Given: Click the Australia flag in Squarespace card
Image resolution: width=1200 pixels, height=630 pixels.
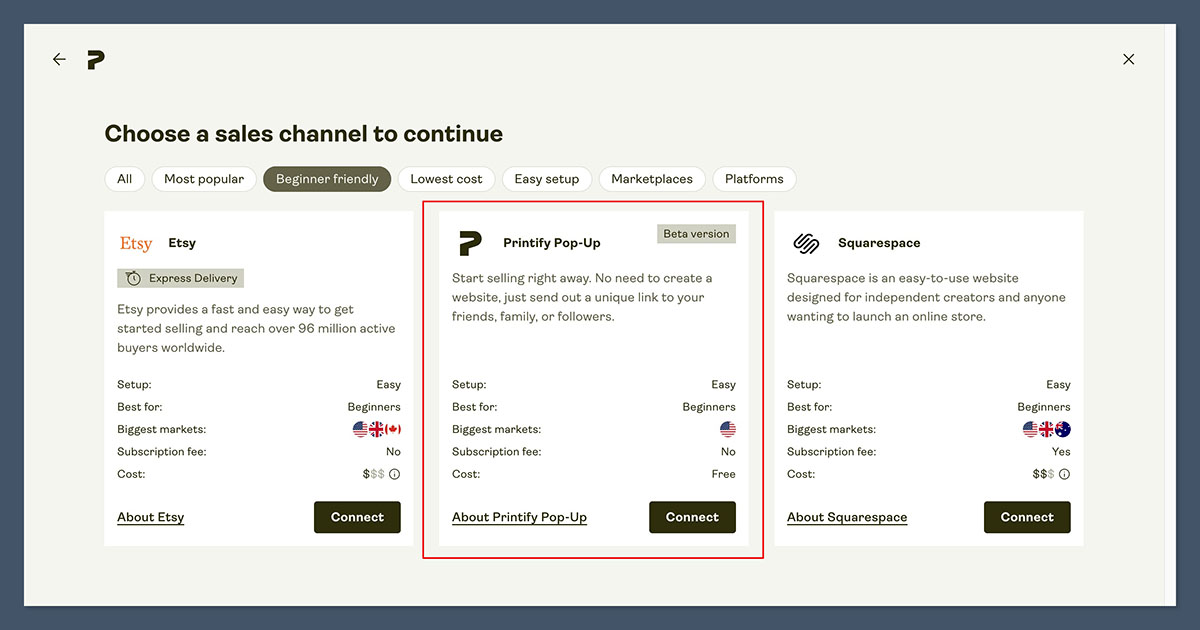Looking at the screenshot, I should 1063,430.
